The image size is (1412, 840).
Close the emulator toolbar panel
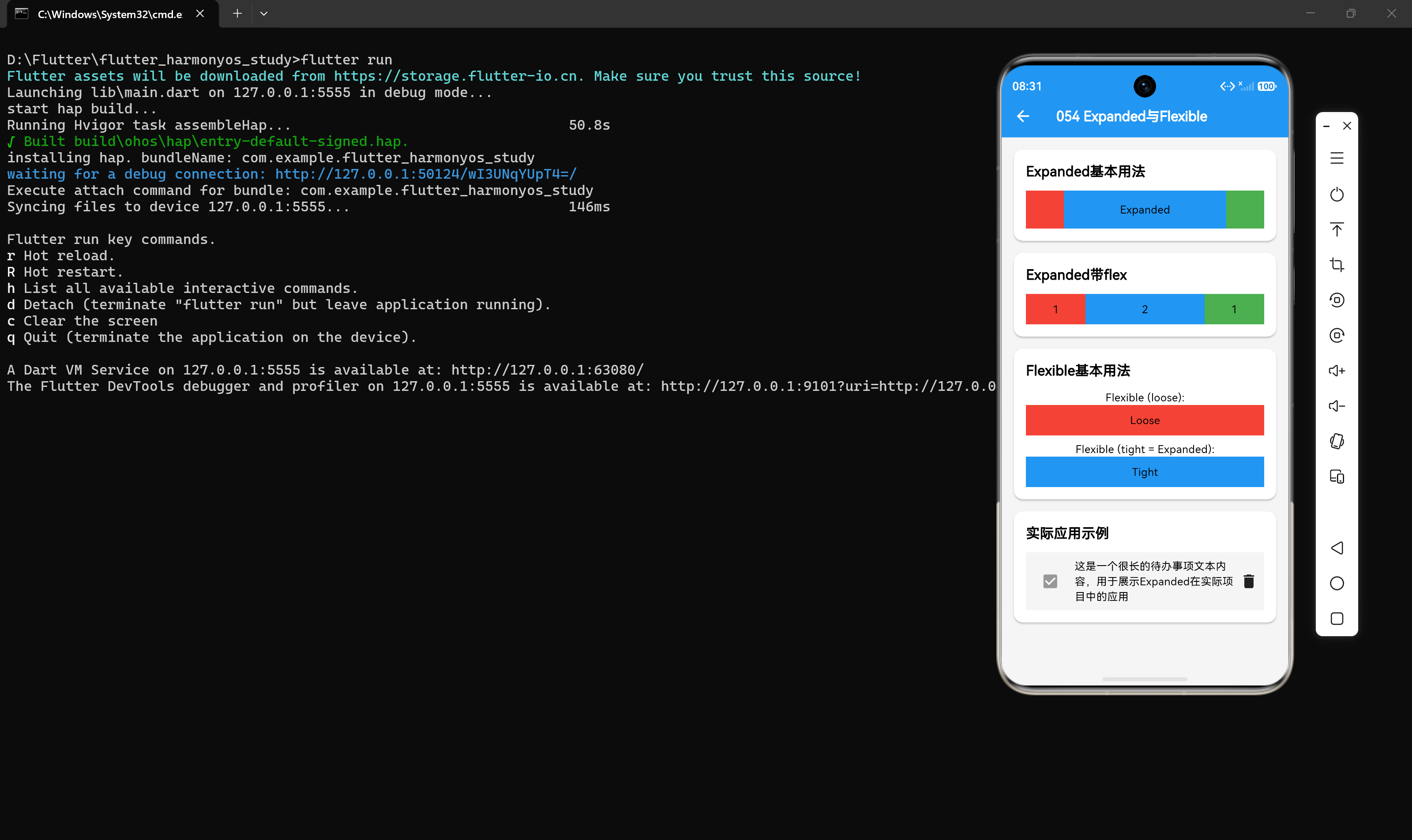tap(1347, 126)
